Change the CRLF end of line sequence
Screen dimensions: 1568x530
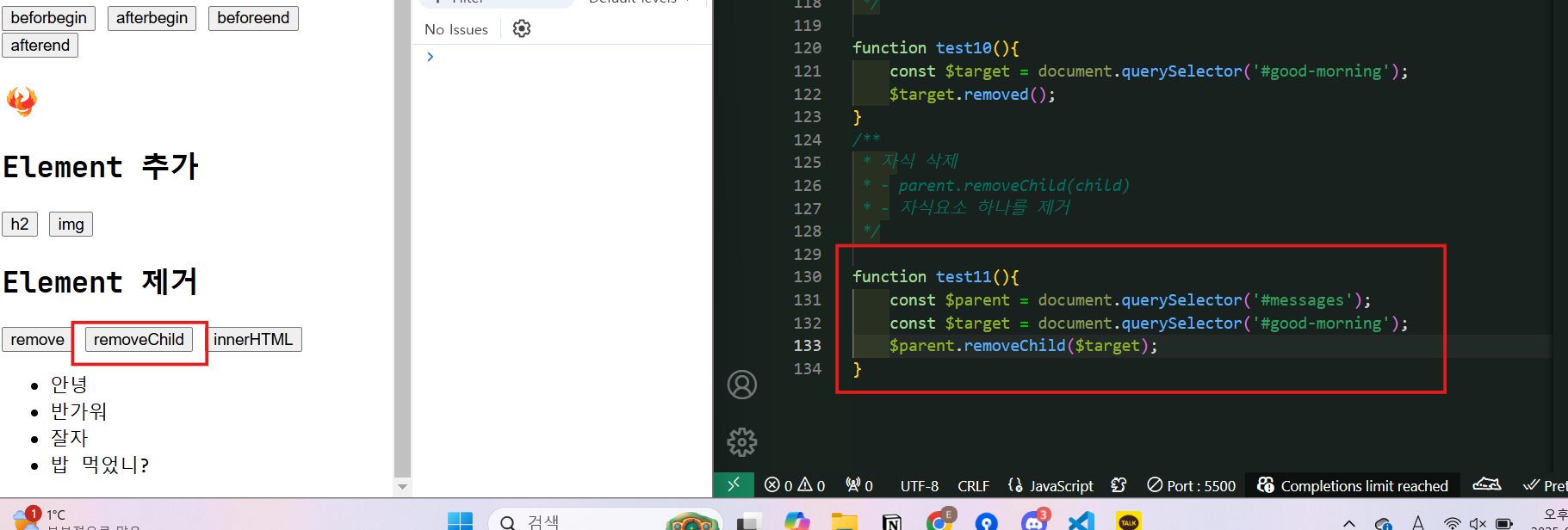974,485
